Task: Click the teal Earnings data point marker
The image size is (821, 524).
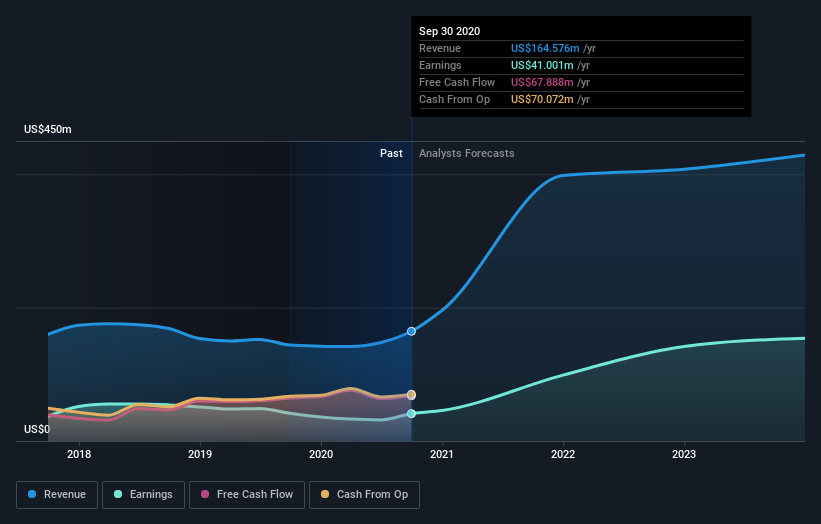Action: (412, 414)
